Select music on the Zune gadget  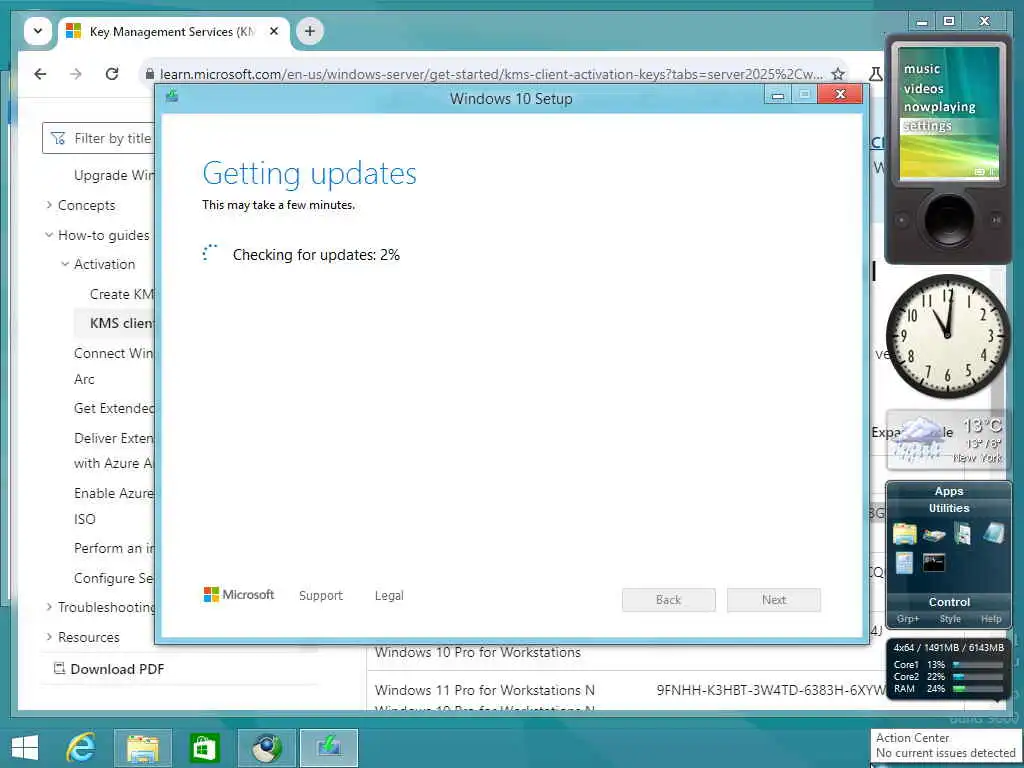coord(921,69)
